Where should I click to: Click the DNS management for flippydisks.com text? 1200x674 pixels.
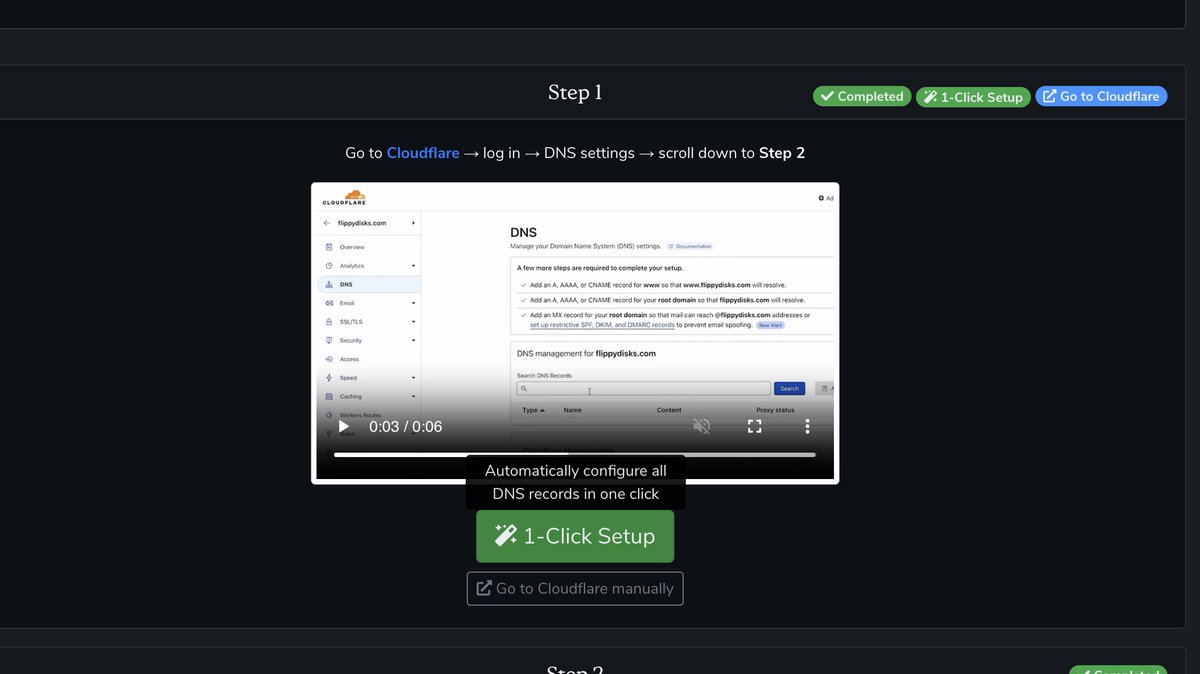pyautogui.click(x=586, y=353)
